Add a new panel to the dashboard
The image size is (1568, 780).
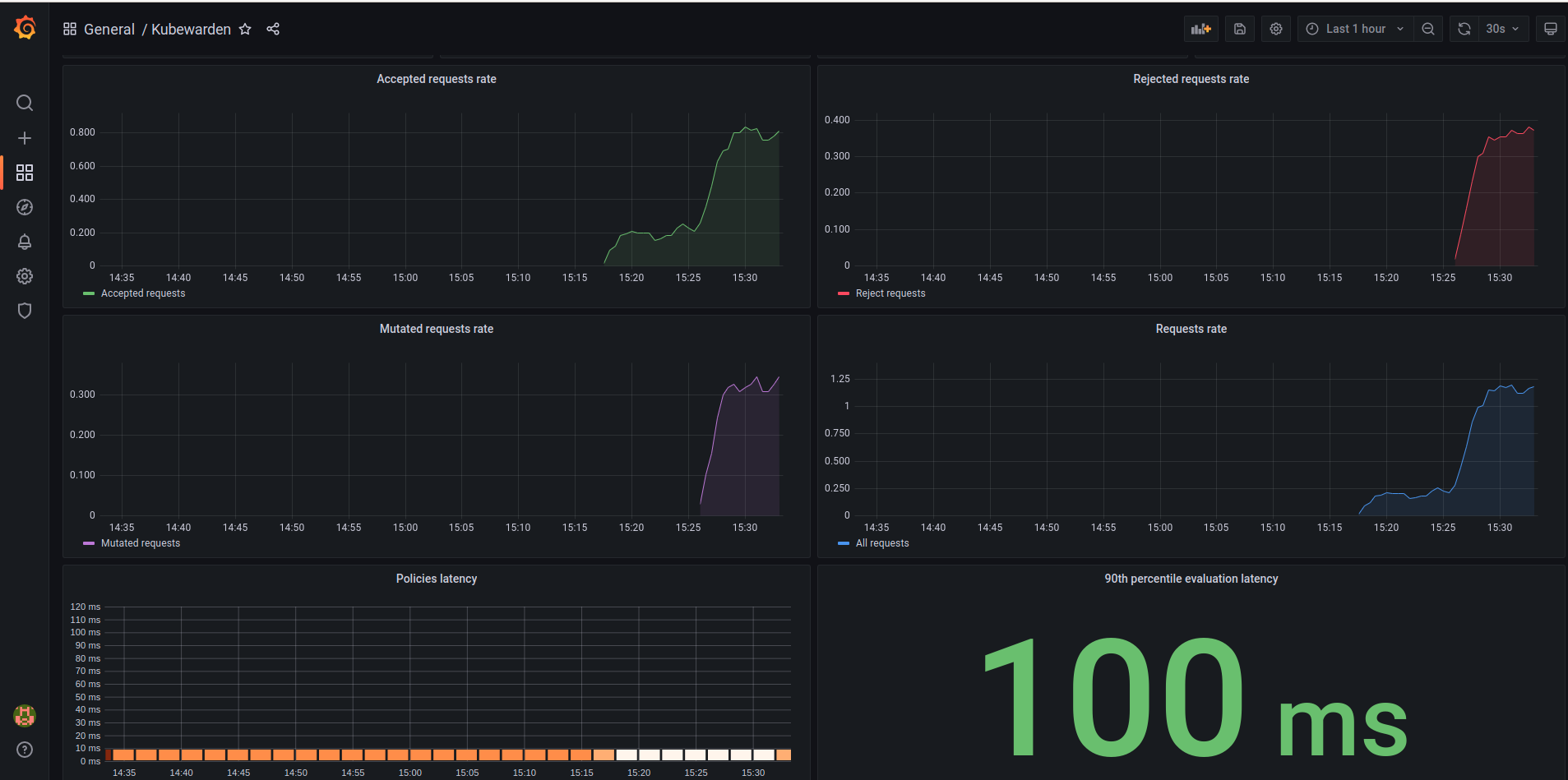1200,28
